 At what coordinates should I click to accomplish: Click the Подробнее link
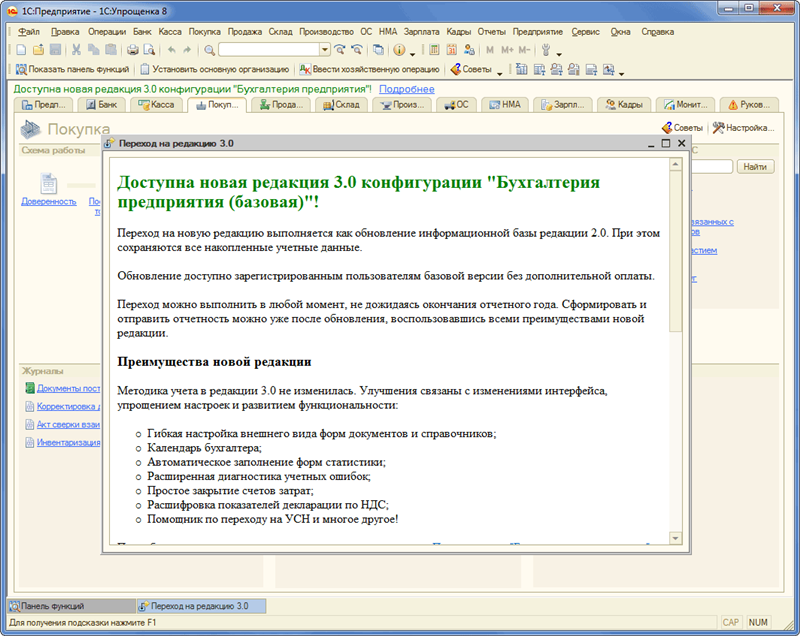[x=406, y=89]
